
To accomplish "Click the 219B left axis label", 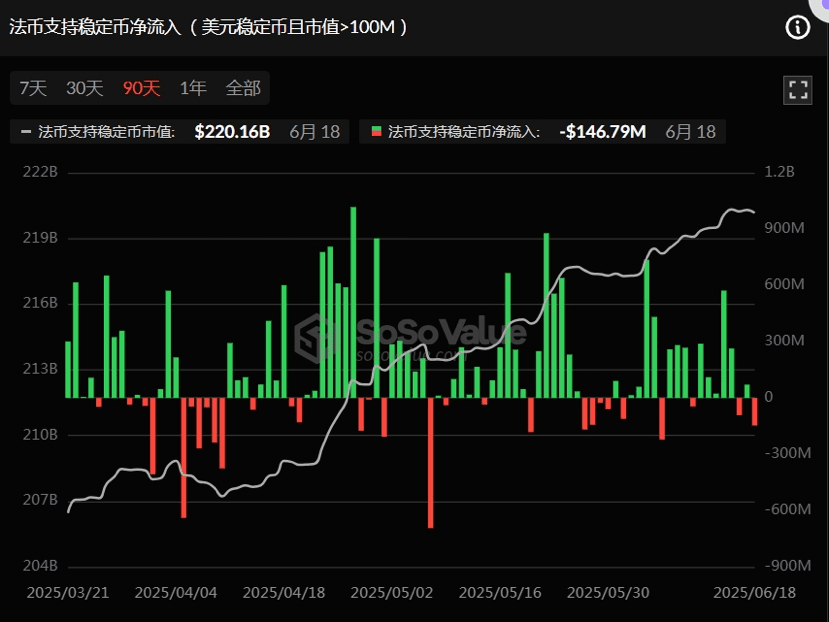I will tap(40, 238).
